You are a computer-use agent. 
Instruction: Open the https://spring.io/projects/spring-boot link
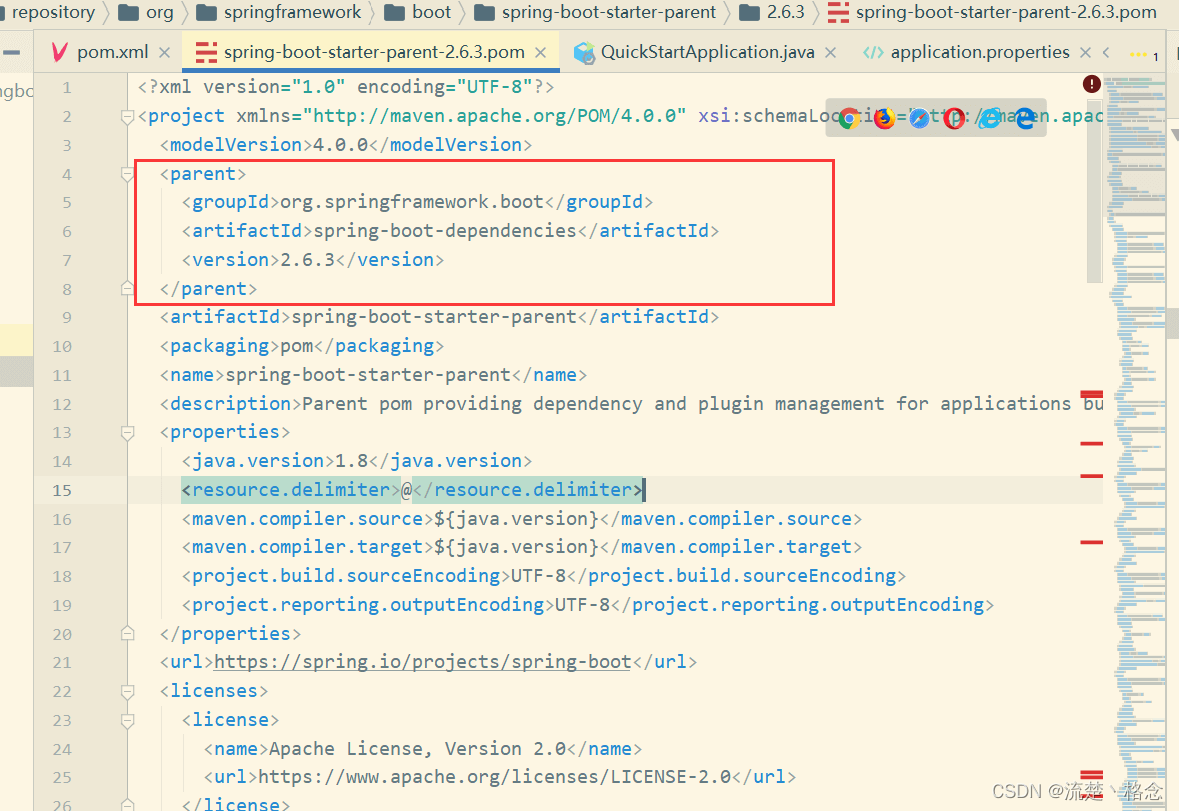pyautogui.click(x=423, y=662)
